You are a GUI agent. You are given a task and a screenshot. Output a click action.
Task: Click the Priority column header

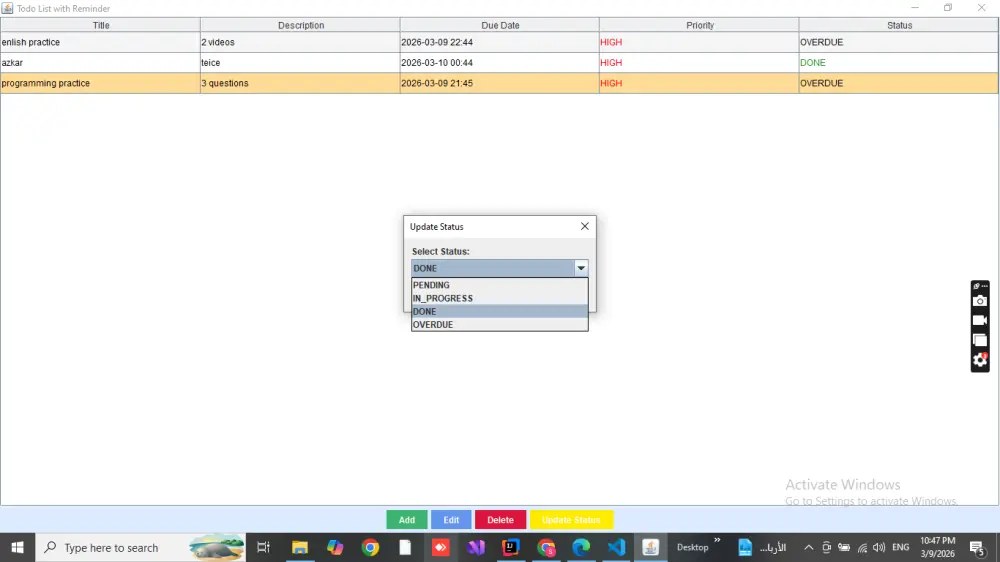click(x=700, y=26)
